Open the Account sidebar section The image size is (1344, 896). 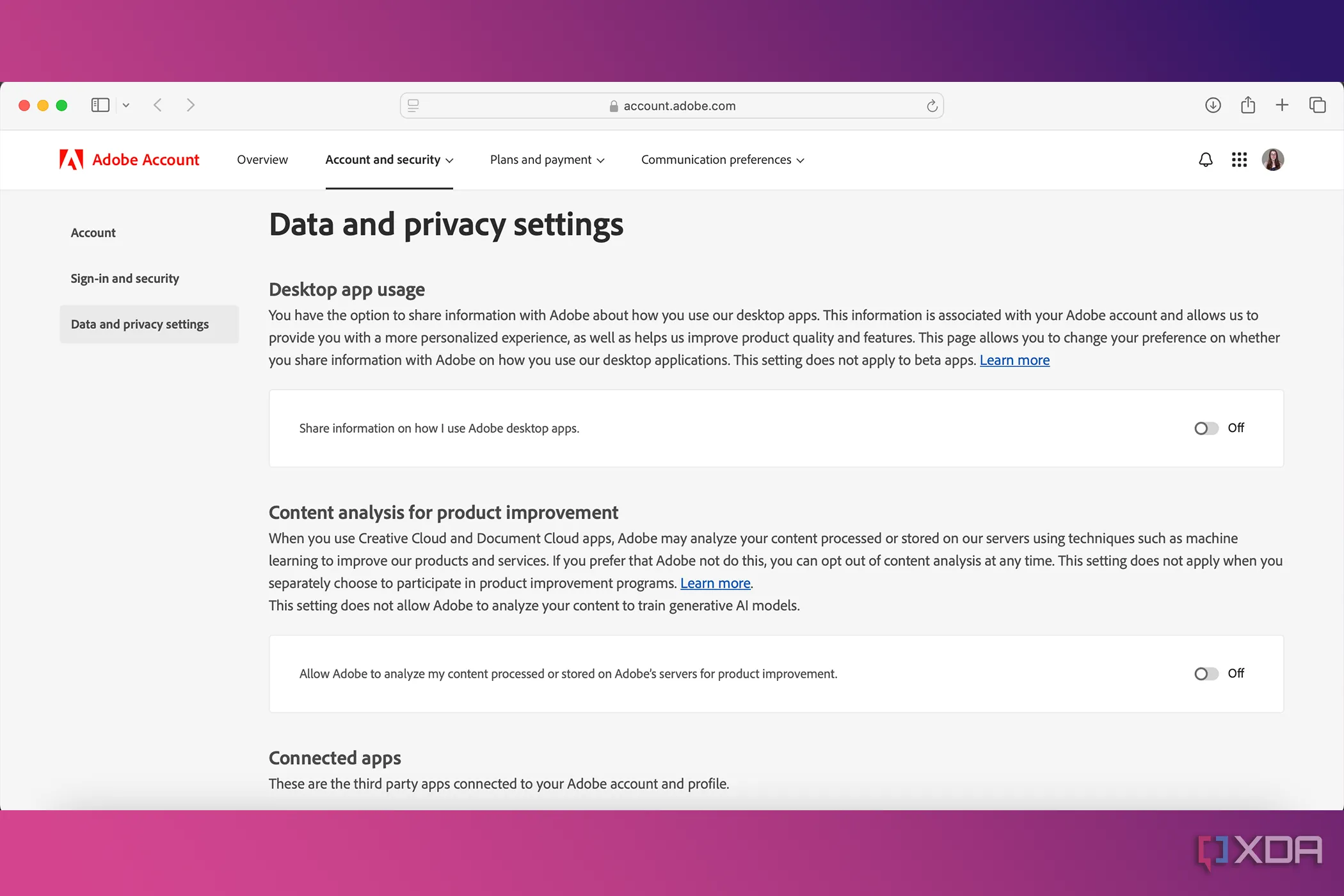[x=93, y=233]
